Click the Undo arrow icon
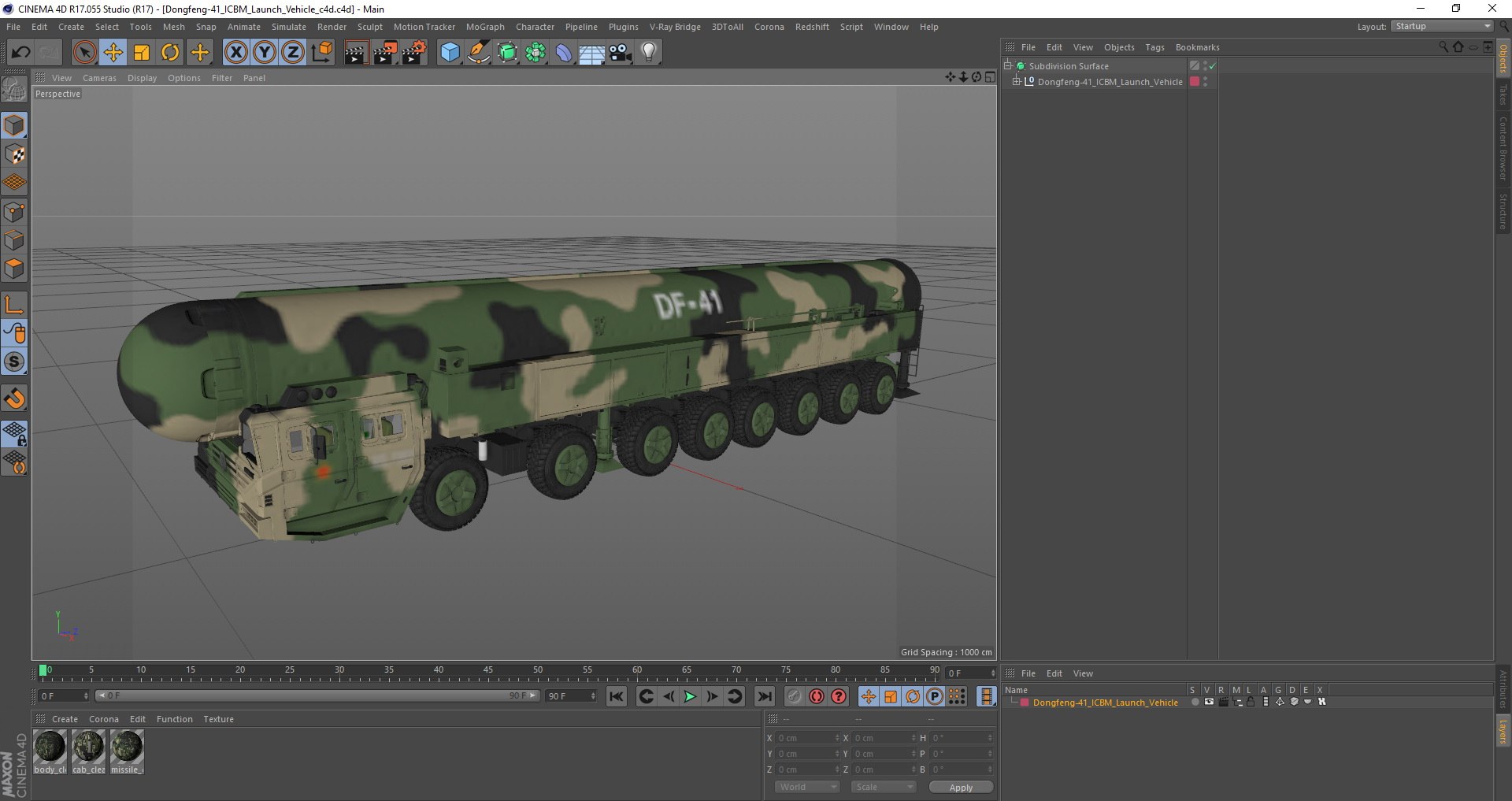Screen dimensions: 1512x801 [20, 53]
